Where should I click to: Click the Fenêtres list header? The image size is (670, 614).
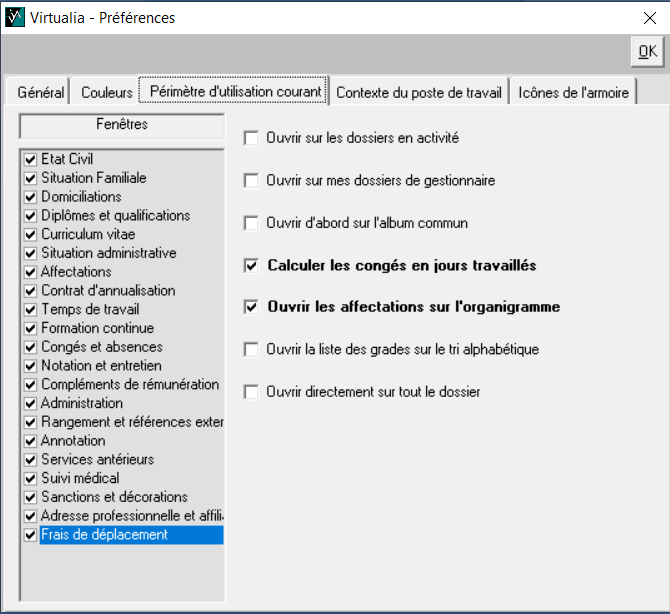122,125
